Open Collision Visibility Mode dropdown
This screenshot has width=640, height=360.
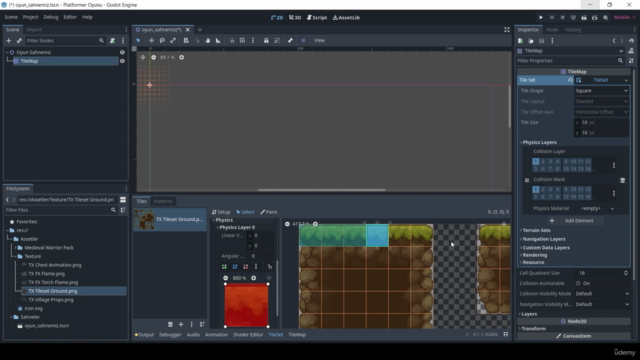602,293
